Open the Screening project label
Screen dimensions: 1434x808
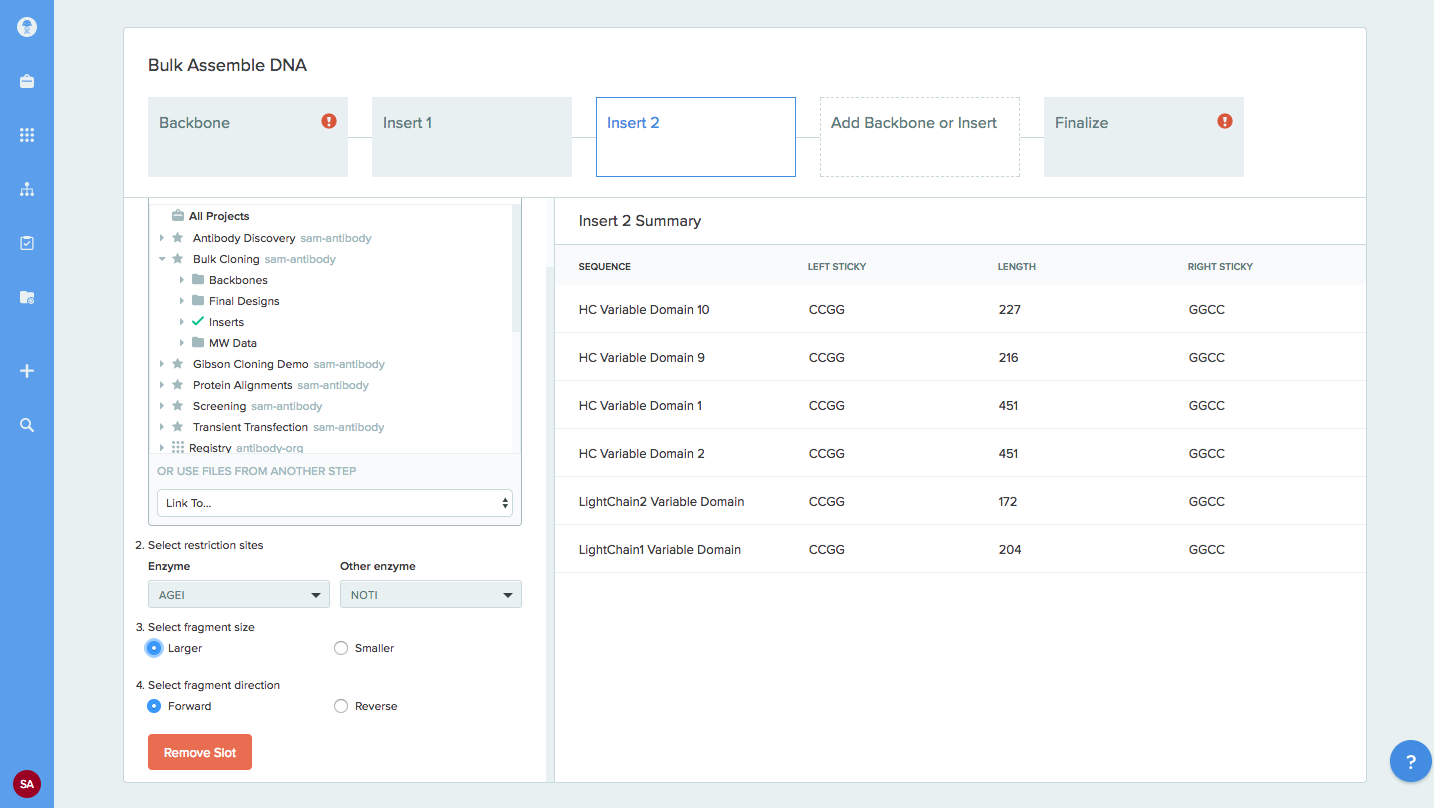(x=220, y=406)
